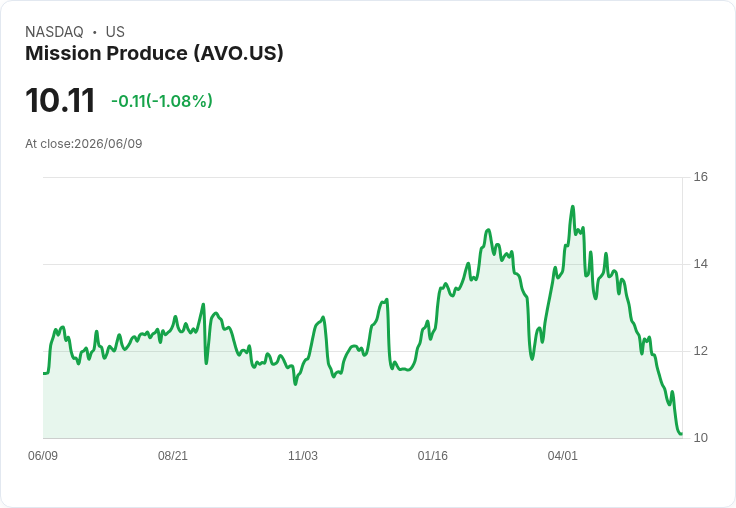Click the 06/09 x-axis date label
Screen dimensions: 736x508
43,455
